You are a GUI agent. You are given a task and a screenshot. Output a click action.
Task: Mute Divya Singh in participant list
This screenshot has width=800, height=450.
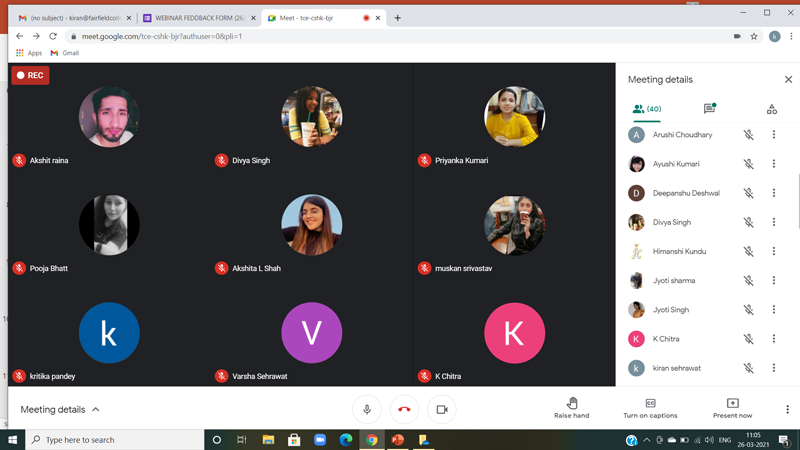pyautogui.click(x=748, y=222)
